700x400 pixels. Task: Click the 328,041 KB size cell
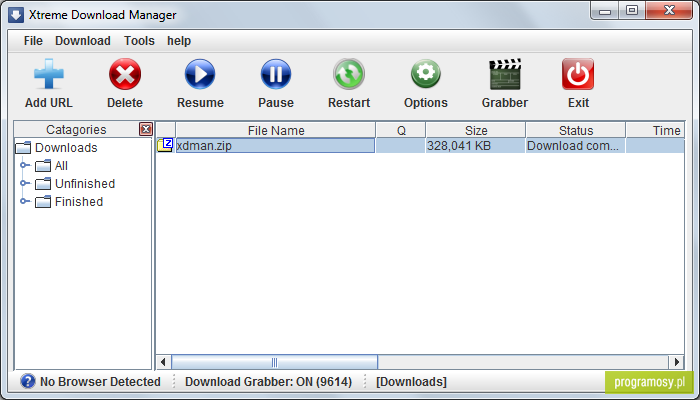point(475,146)
